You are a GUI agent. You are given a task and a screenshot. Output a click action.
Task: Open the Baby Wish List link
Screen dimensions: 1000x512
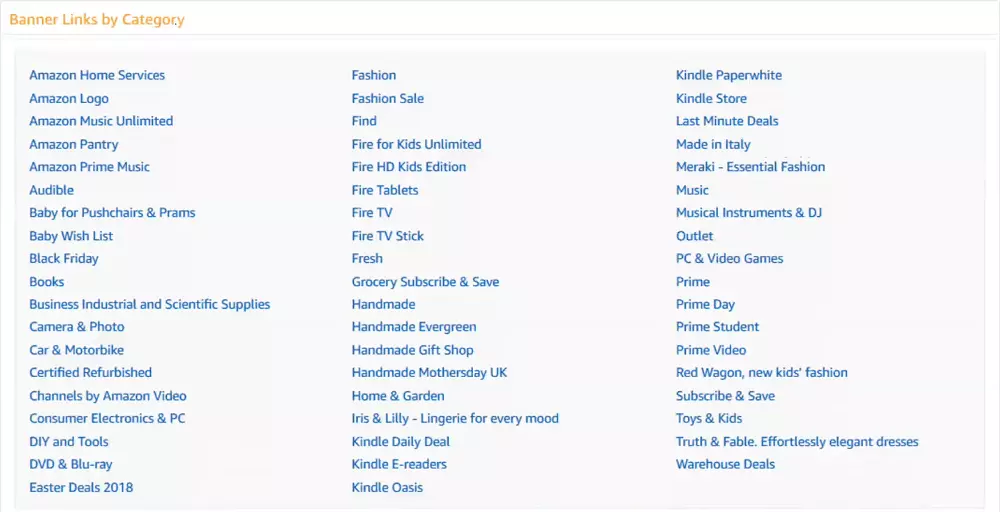(71, 236)
